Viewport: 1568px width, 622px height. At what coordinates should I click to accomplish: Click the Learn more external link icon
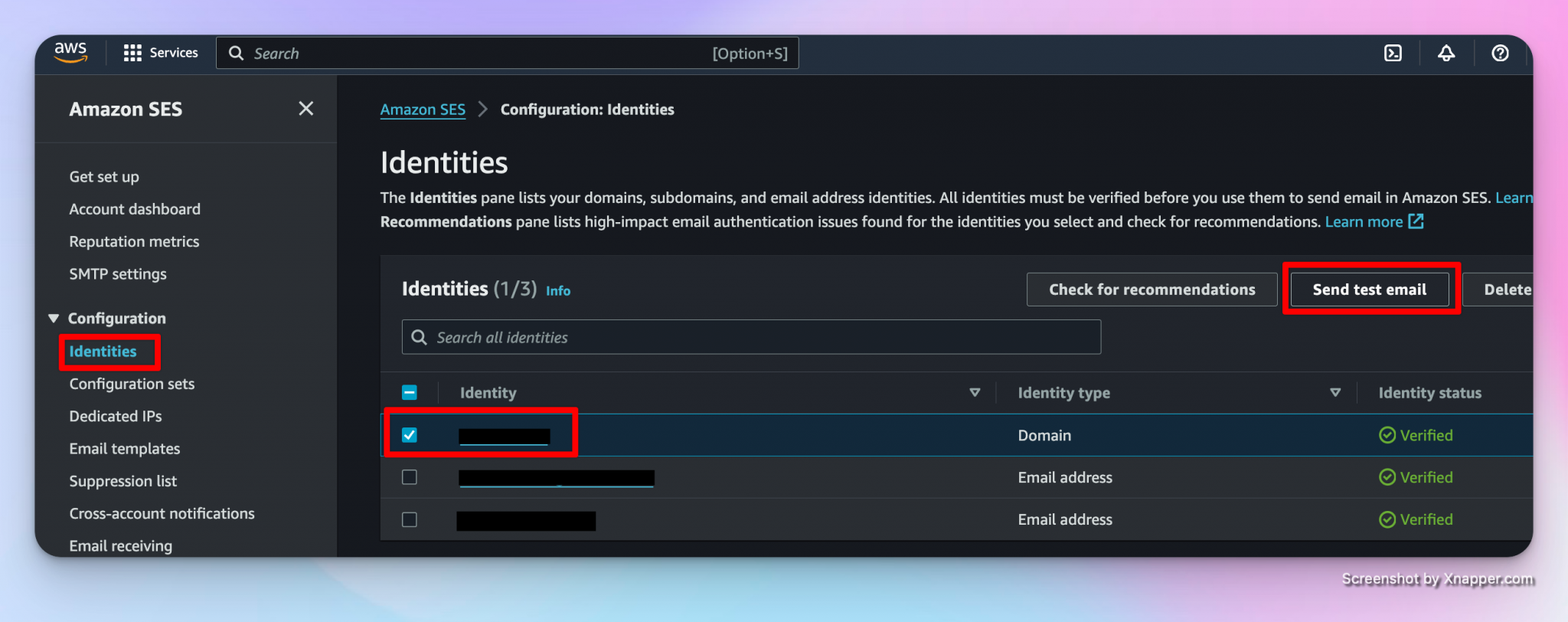(x=1416, y=221)
